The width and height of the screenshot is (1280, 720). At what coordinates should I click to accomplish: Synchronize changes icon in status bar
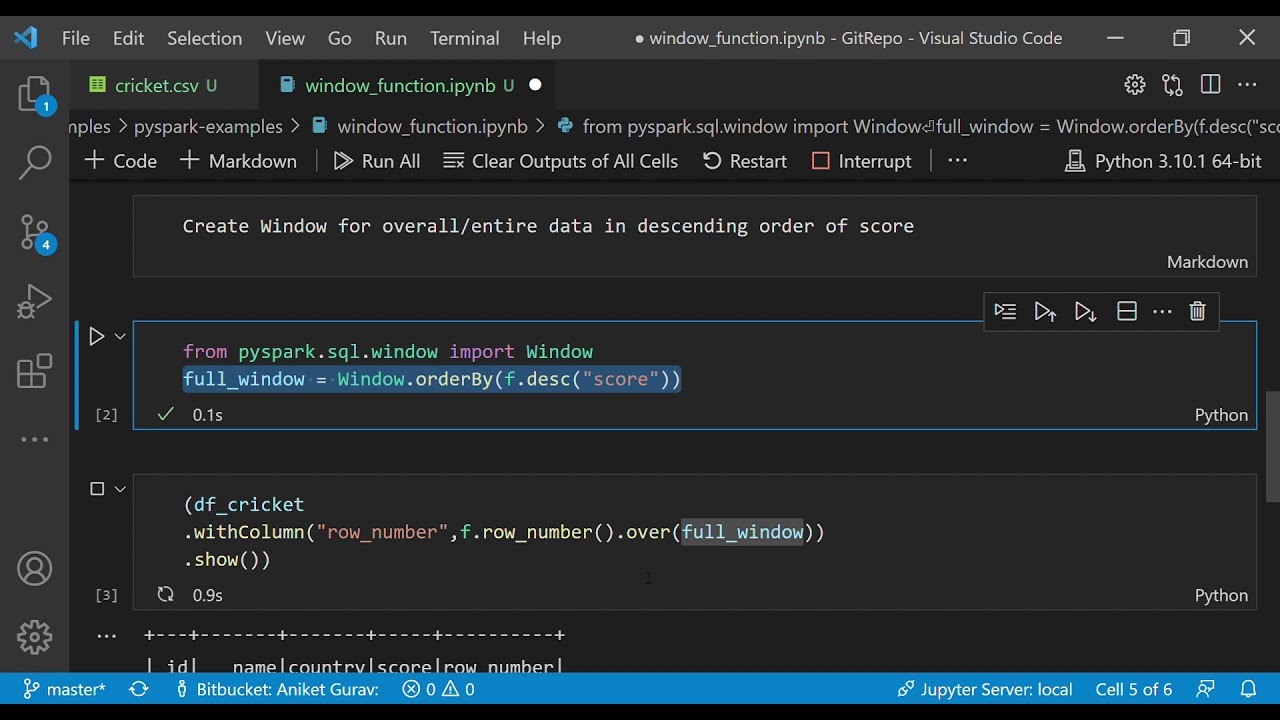tap(138, 689)
